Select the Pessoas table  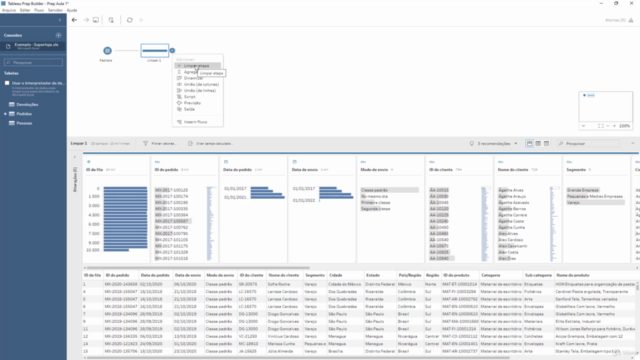[x=24, y=123]
